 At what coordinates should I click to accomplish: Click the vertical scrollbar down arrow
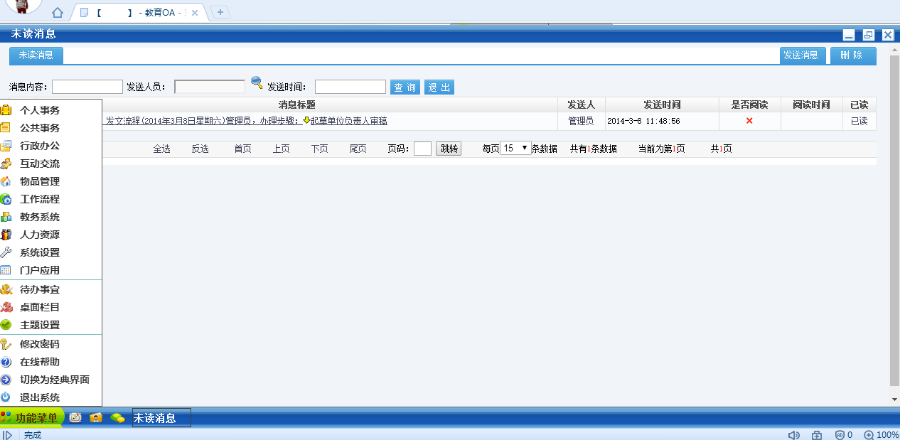click(895, 399)
